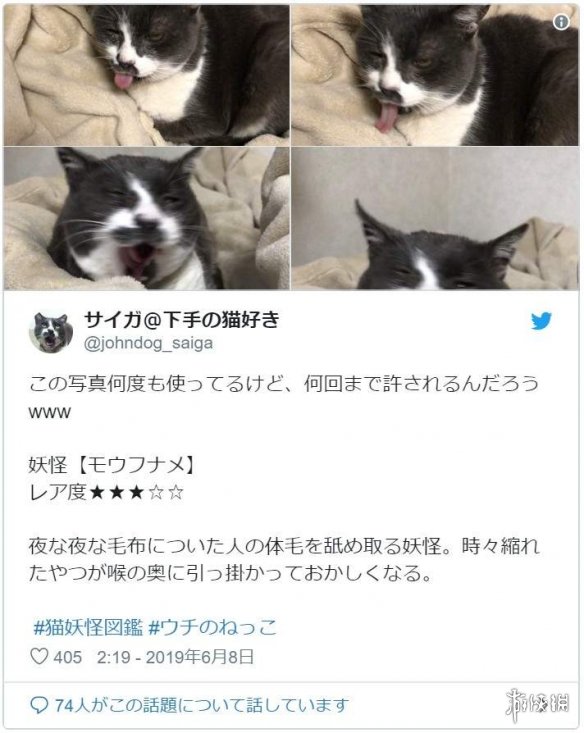Open the image info circle icon
The image size is (584, 733).
pos(561,22)
